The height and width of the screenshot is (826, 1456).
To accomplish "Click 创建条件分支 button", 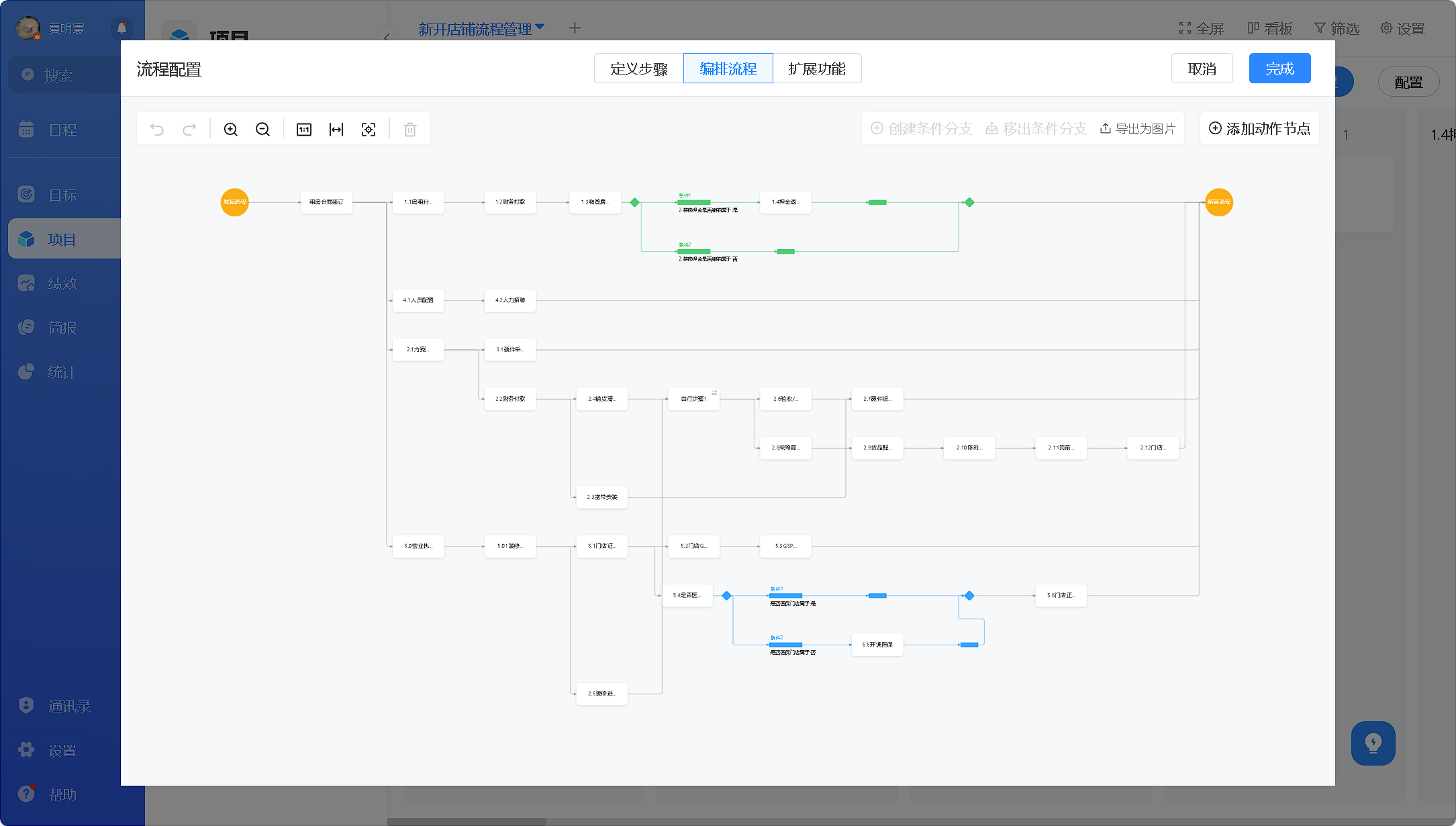I will click(921, 128).
